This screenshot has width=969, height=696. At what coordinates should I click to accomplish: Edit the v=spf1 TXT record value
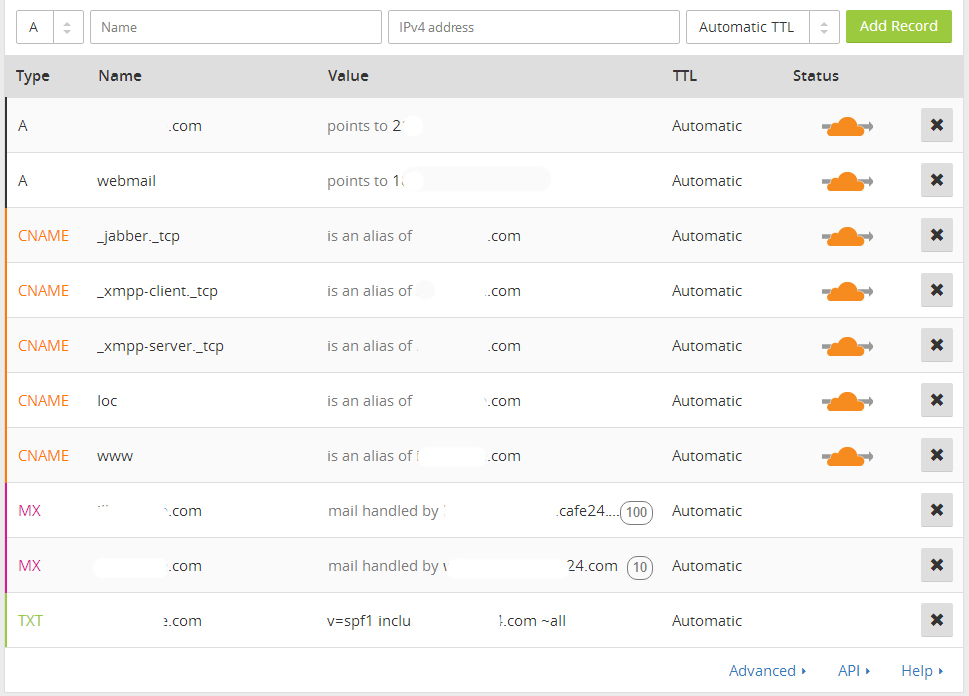pos(446,621)
